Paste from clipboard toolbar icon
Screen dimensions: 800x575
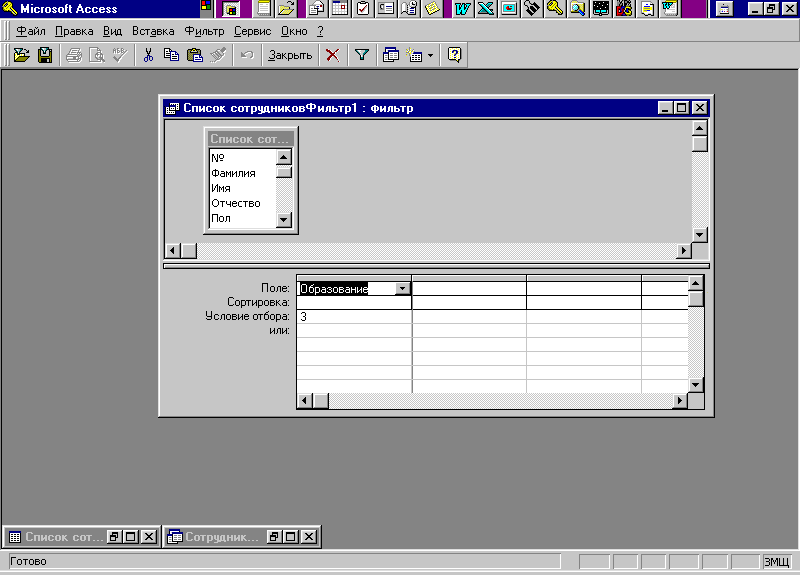[195, 55]
